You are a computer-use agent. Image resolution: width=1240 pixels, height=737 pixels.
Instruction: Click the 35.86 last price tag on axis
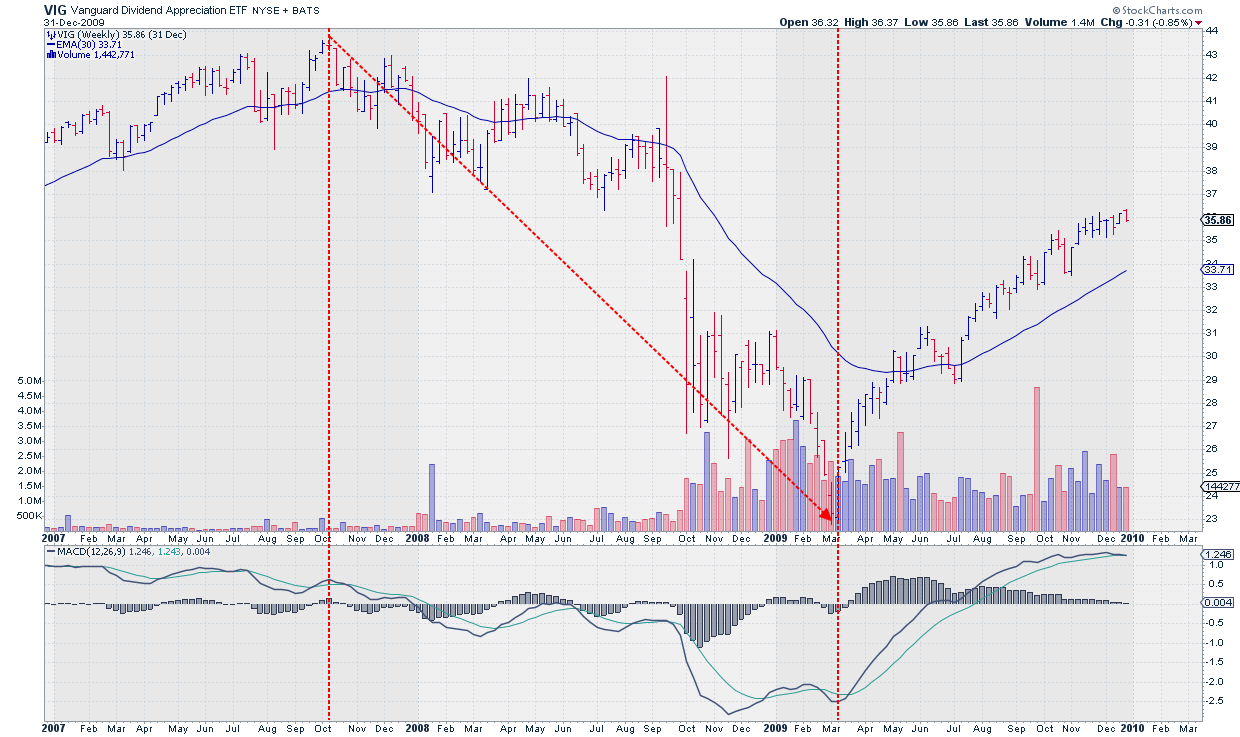click(1216, 220)
